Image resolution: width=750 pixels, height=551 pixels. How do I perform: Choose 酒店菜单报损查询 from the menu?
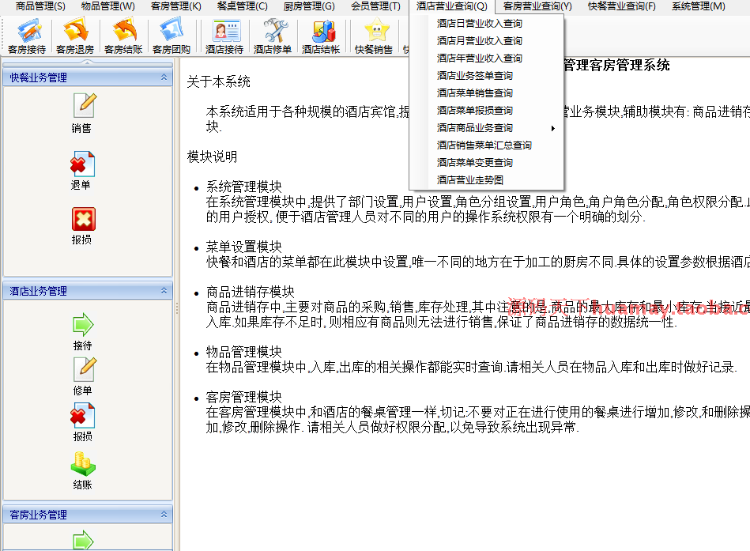pos(486,110)
